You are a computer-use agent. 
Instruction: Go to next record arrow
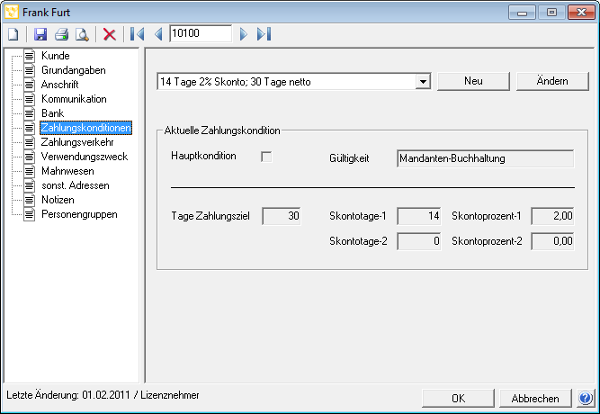click(243, 34)
